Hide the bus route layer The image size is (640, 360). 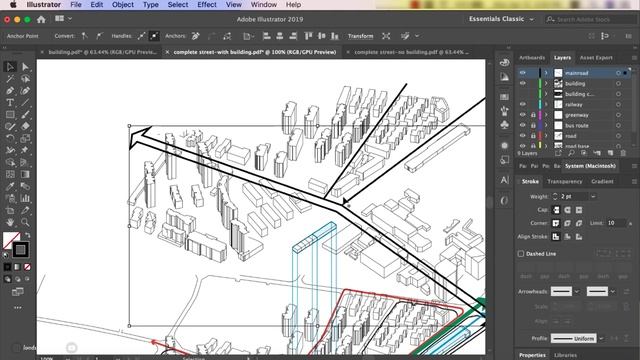[x=522, y=125]
